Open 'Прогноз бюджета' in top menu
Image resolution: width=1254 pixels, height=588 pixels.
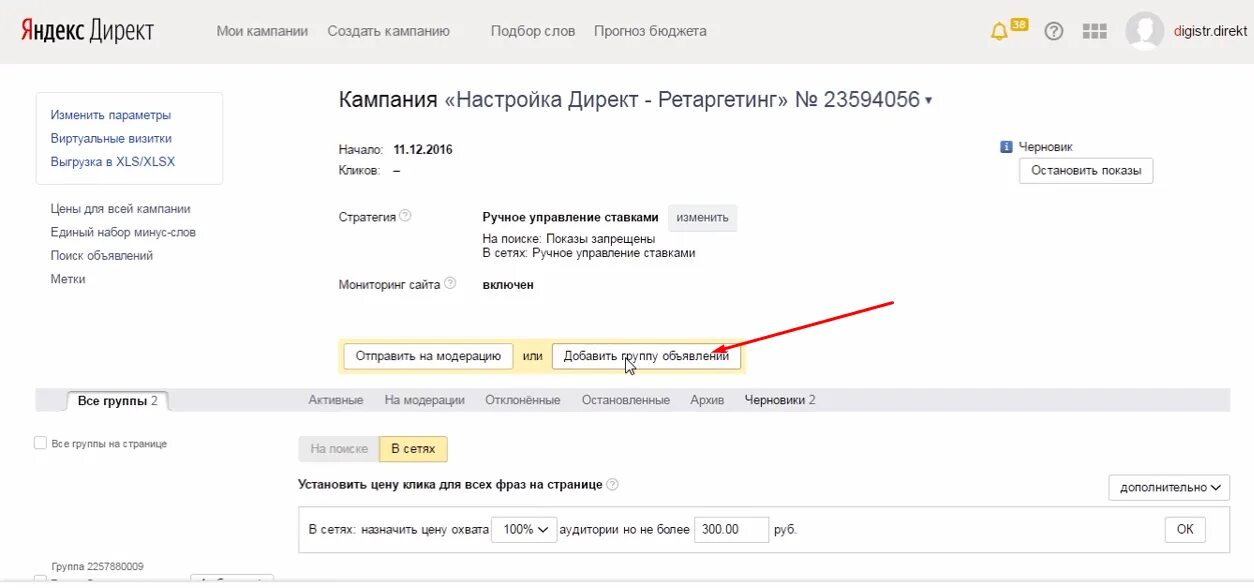(x=650, y=31)
